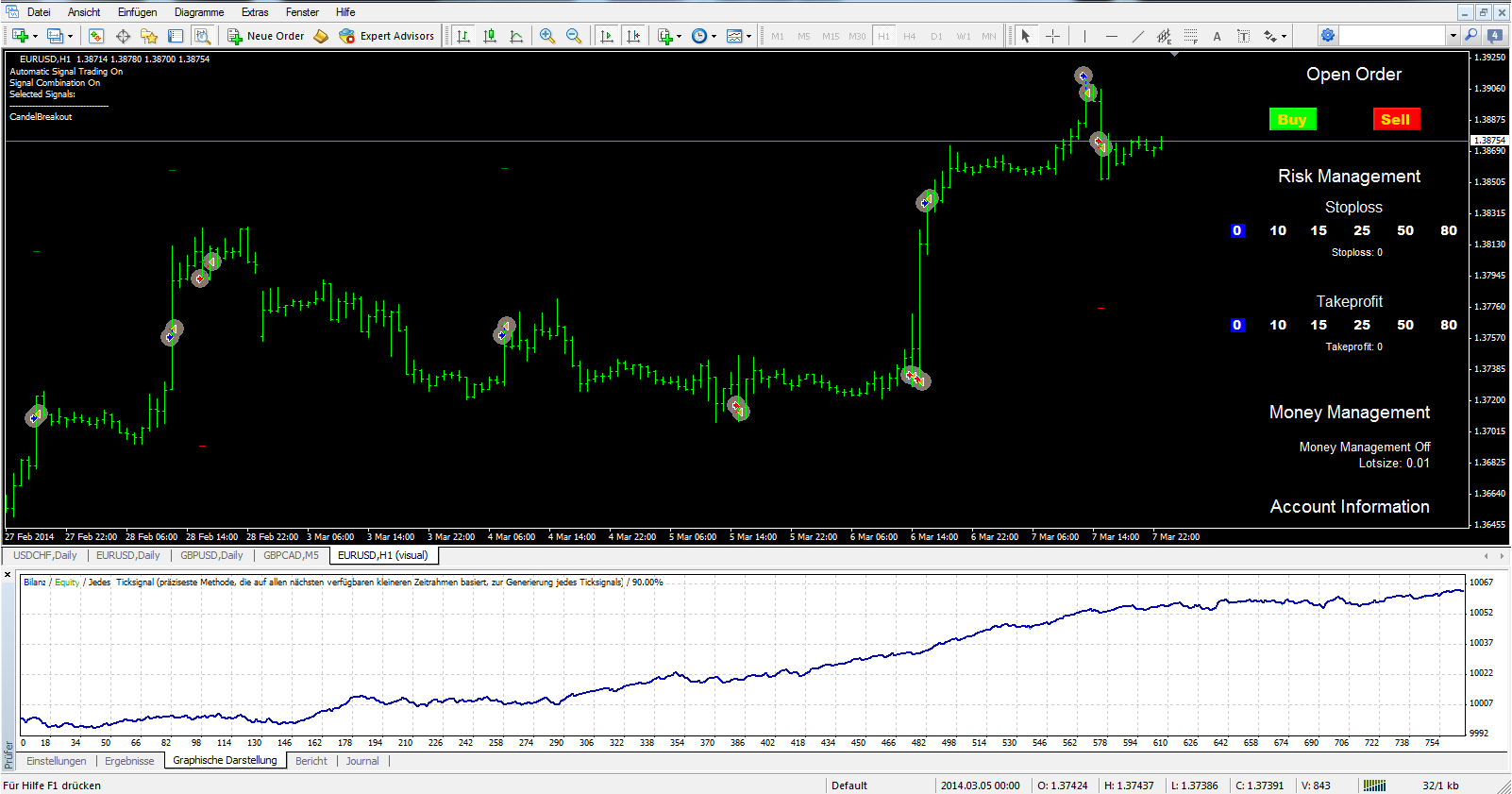Select the H4 timeframe
Image resolution: width=1512 pixels, height=794 pixels.
click(910, 36)
